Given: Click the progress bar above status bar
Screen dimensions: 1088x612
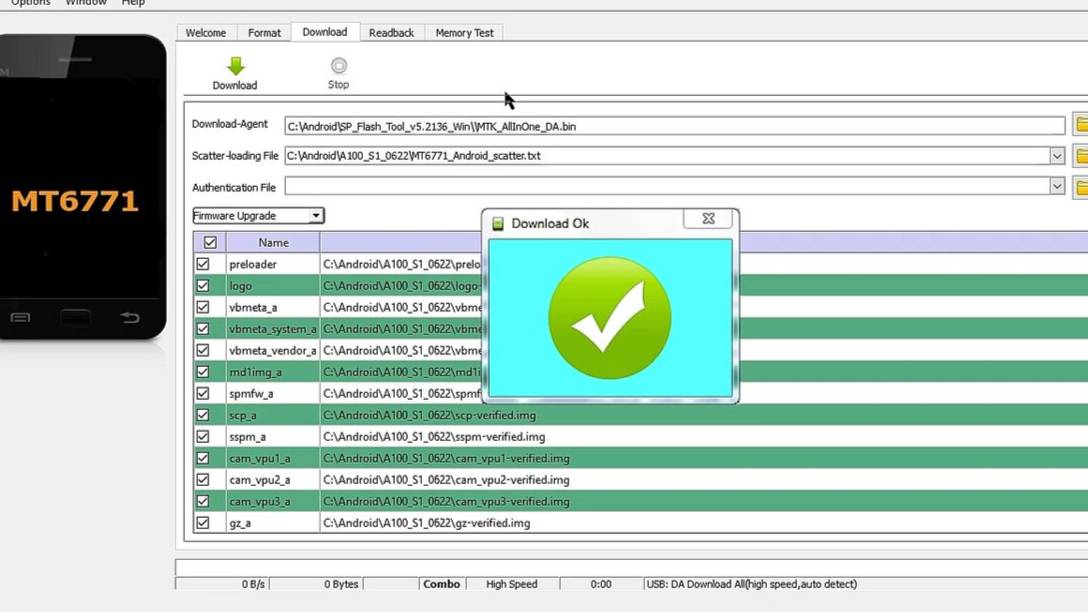Looking at the screenshot, I should [x=631, y=567].
